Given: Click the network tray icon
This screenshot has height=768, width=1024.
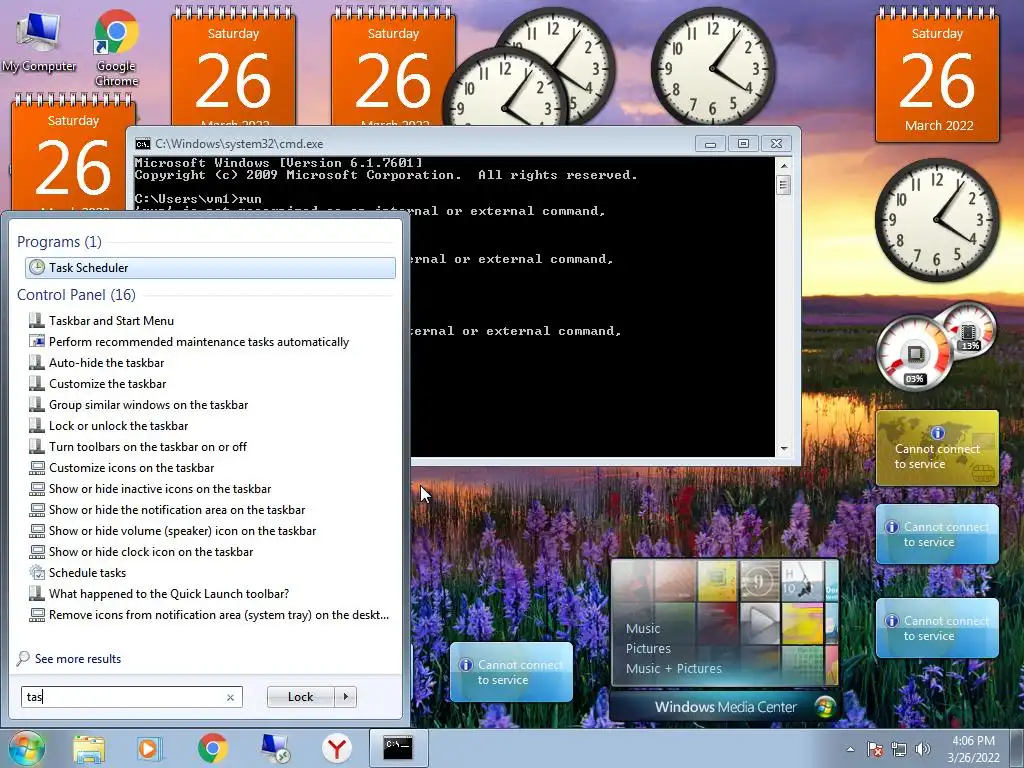Looking at the screenshot, I should point(899,749).
